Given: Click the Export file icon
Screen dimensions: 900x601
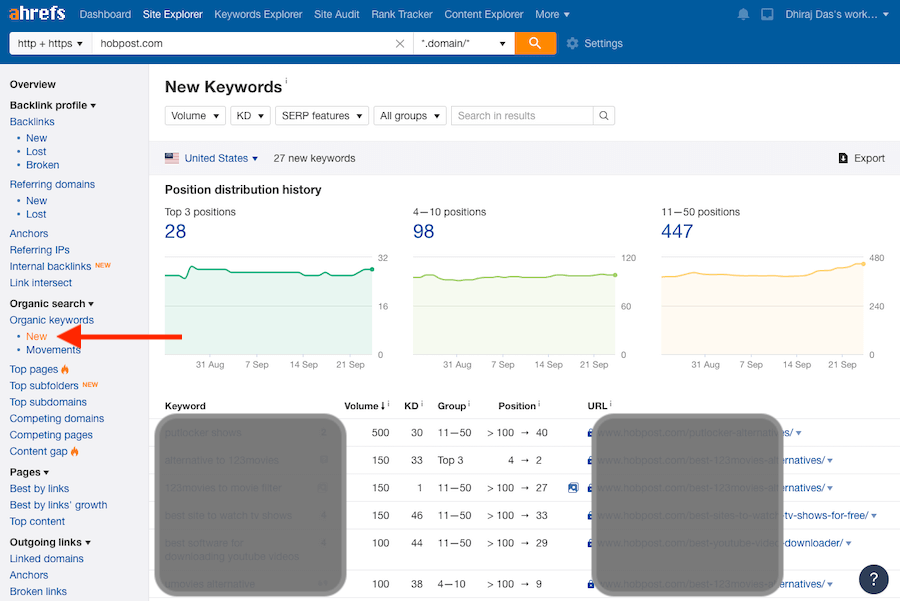Looking at the screenshot, I should pos(843,158).
